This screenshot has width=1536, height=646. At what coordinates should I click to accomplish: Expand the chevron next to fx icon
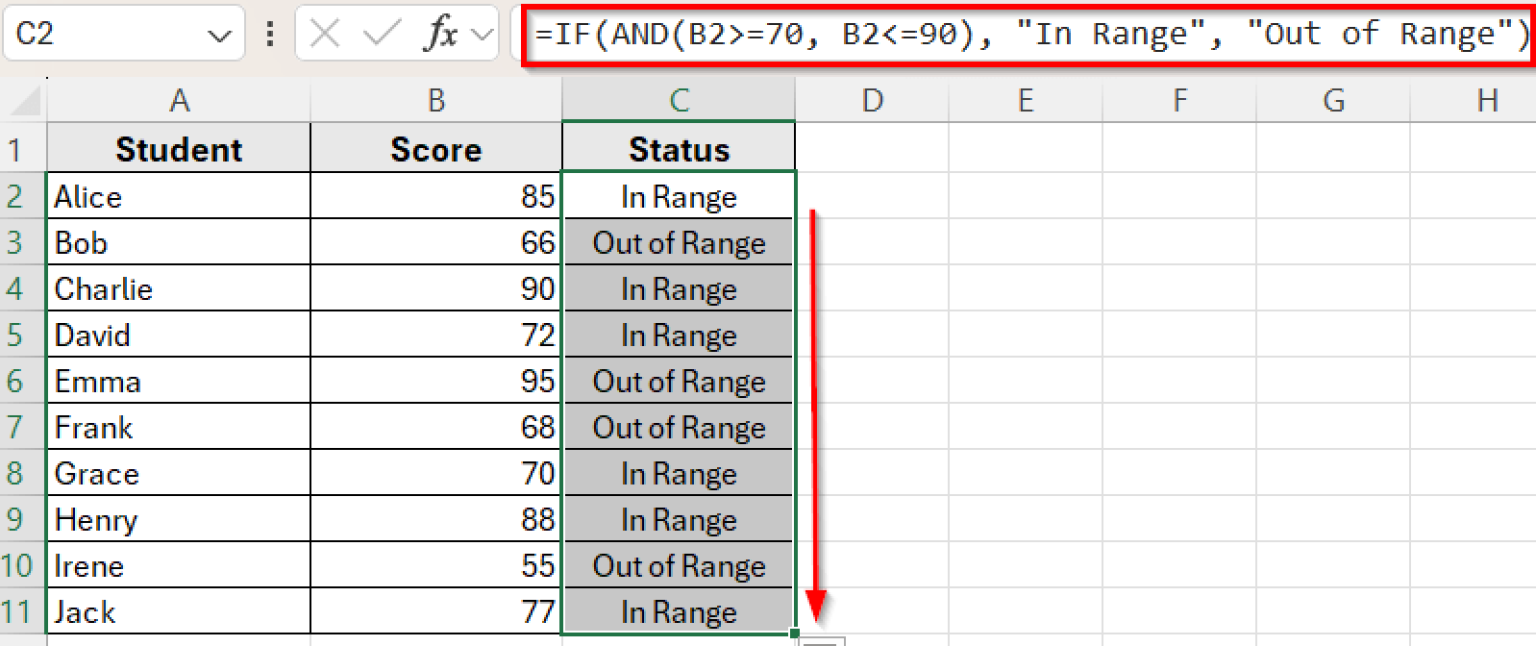(x=481, y=36)
